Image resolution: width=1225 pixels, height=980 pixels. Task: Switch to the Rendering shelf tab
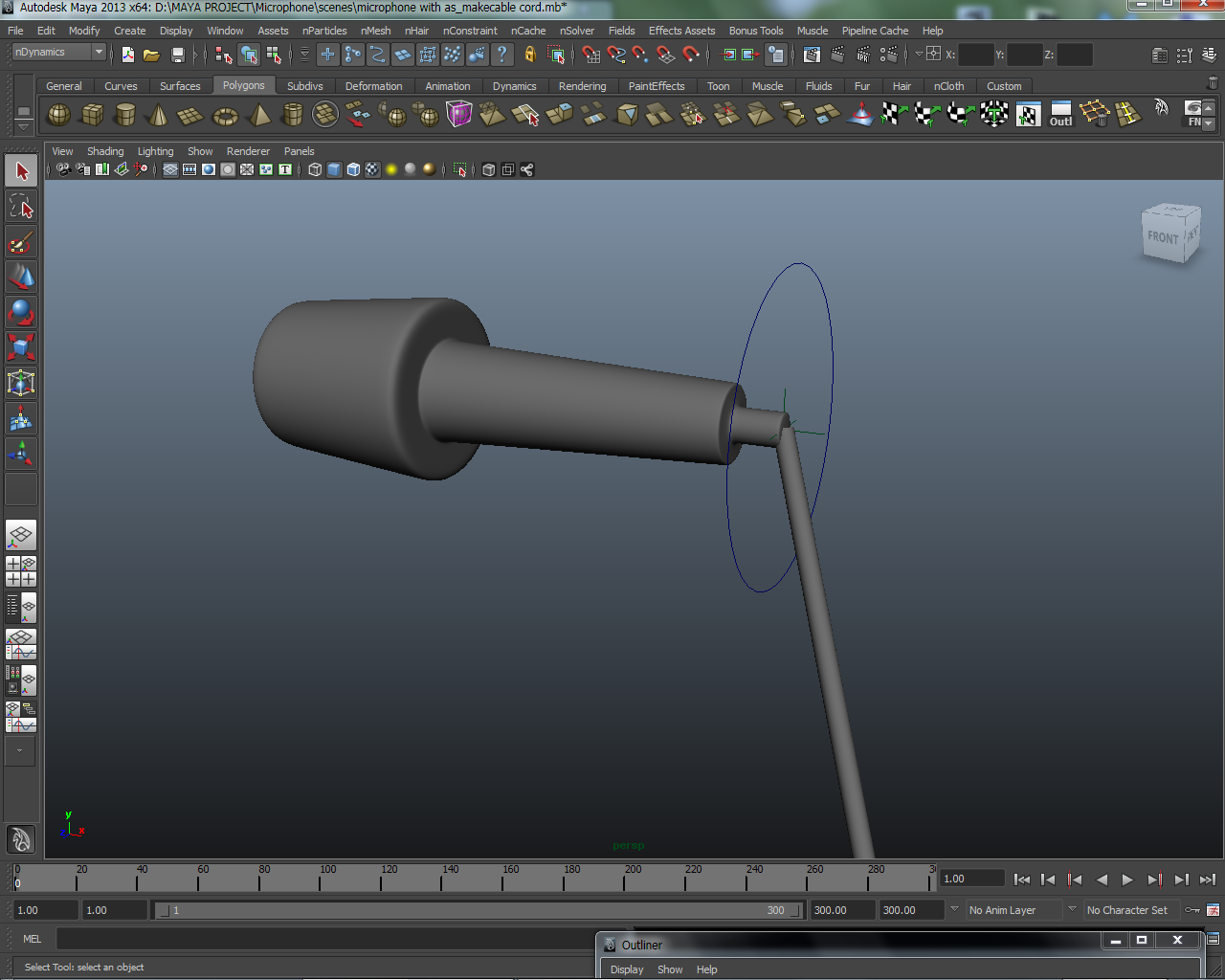582,86
